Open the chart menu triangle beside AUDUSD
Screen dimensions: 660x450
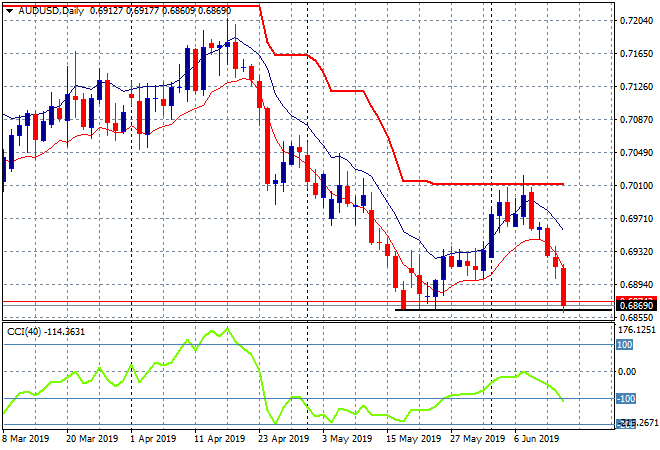click(9, 11)
